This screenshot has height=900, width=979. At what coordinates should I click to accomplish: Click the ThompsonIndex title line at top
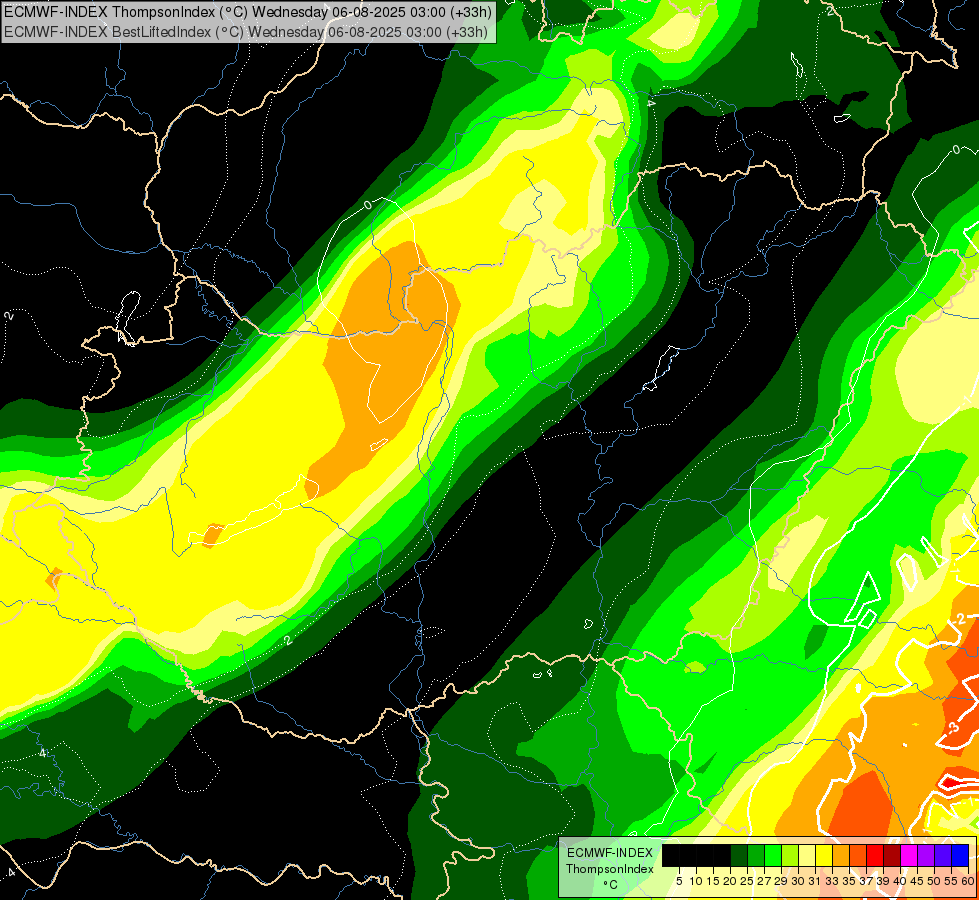248,12
